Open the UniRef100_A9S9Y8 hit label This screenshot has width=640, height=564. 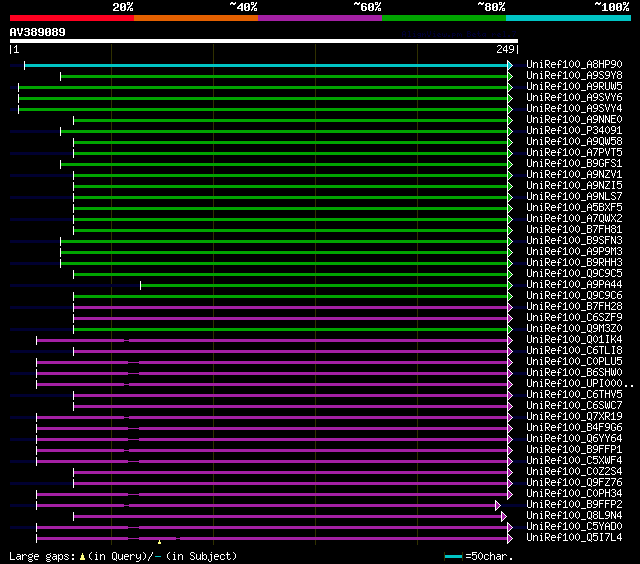pyautogui.click(x=574, y=75)
